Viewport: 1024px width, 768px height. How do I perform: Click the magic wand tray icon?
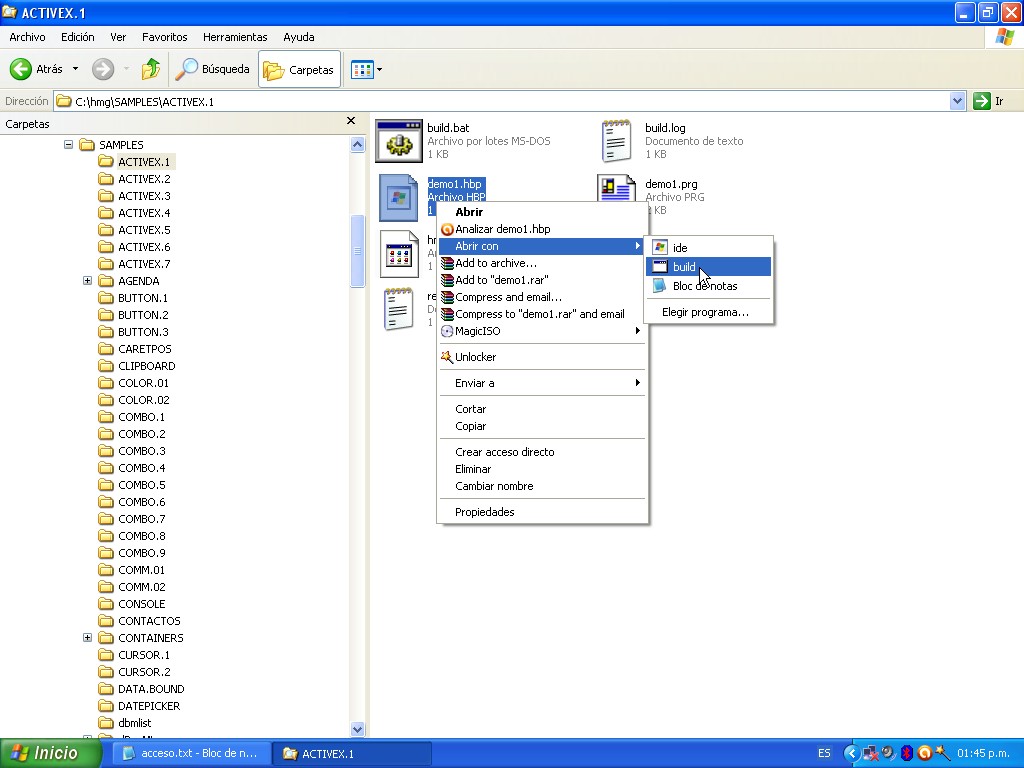point(941,753)
